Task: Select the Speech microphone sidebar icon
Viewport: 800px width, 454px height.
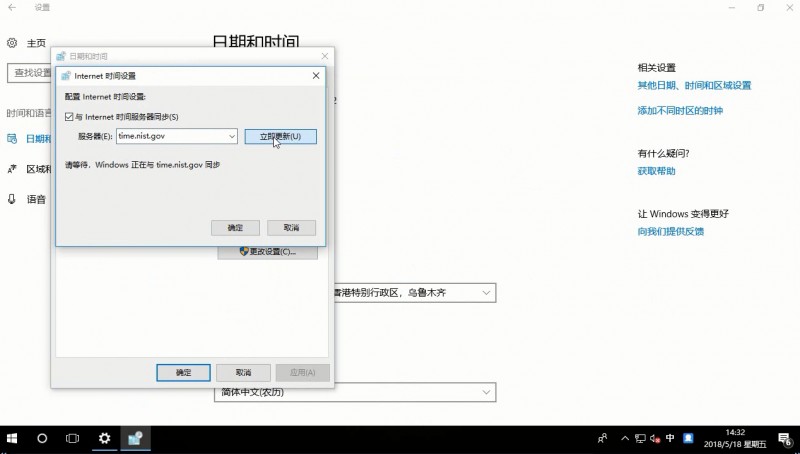Action: [x=12, y=199]
